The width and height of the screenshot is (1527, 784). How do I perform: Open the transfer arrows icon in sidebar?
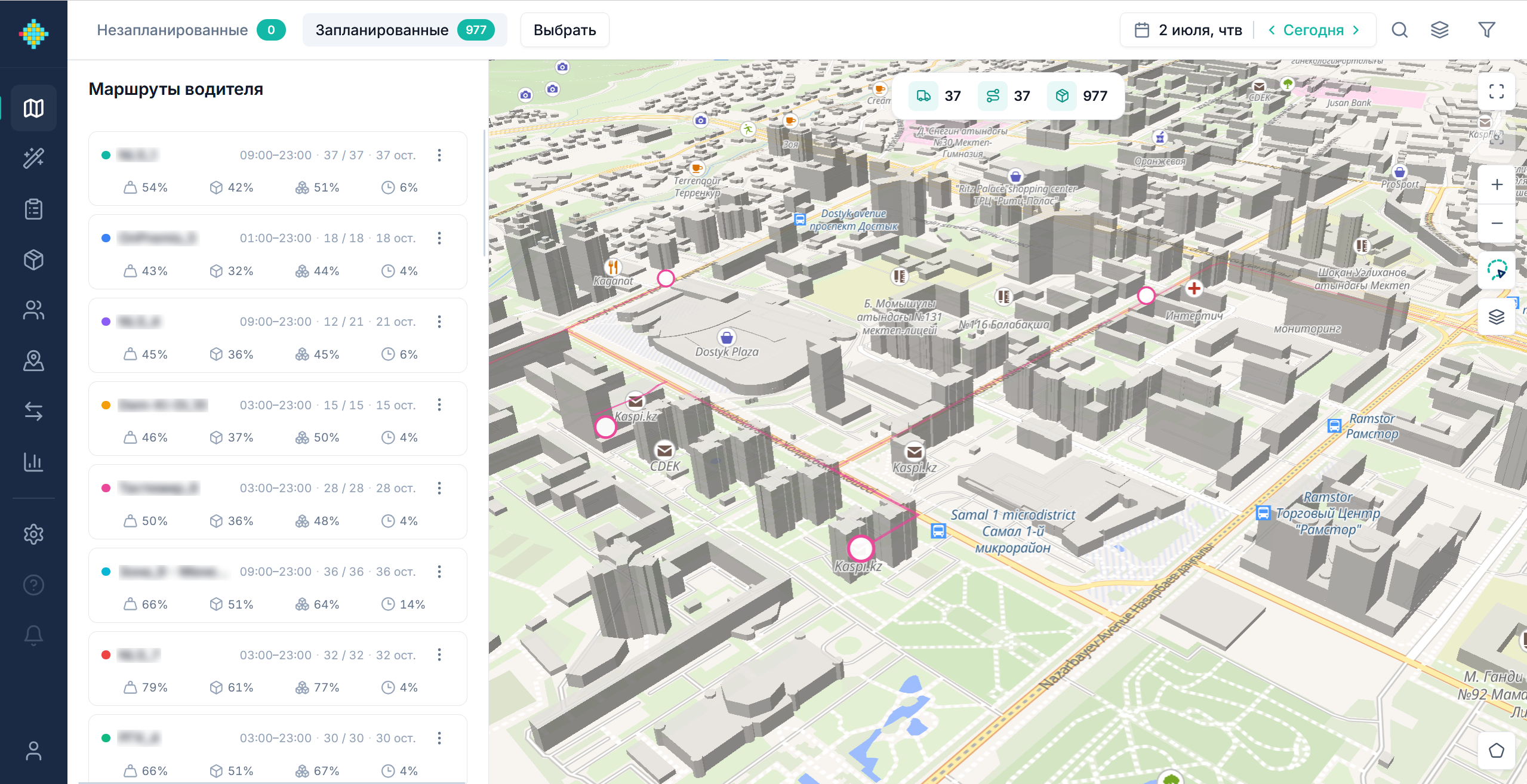(33, 412)
